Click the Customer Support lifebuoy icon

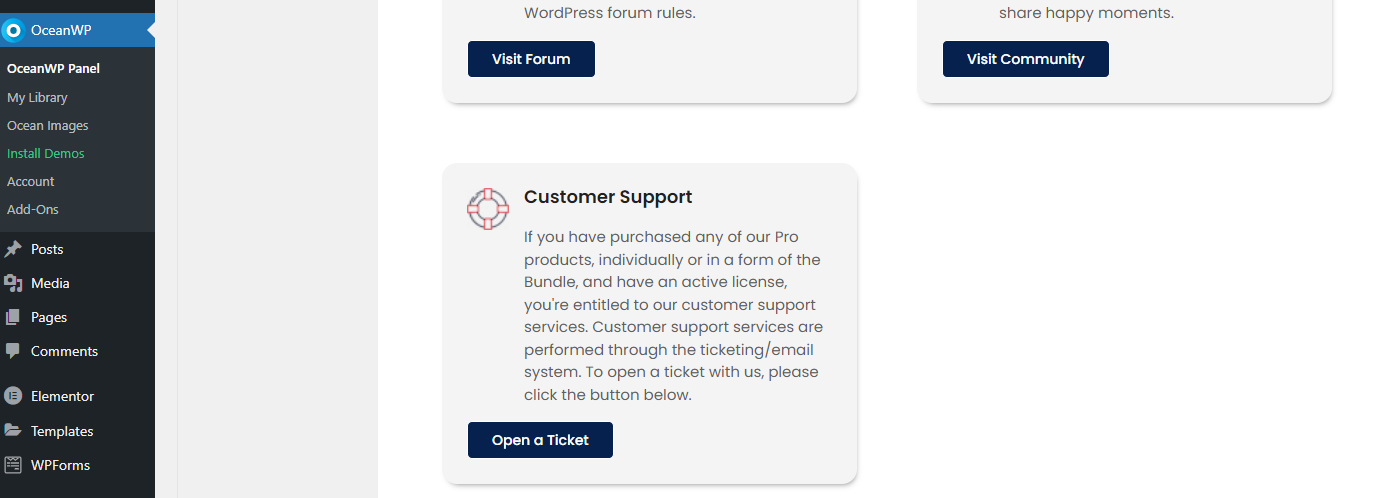488,208
